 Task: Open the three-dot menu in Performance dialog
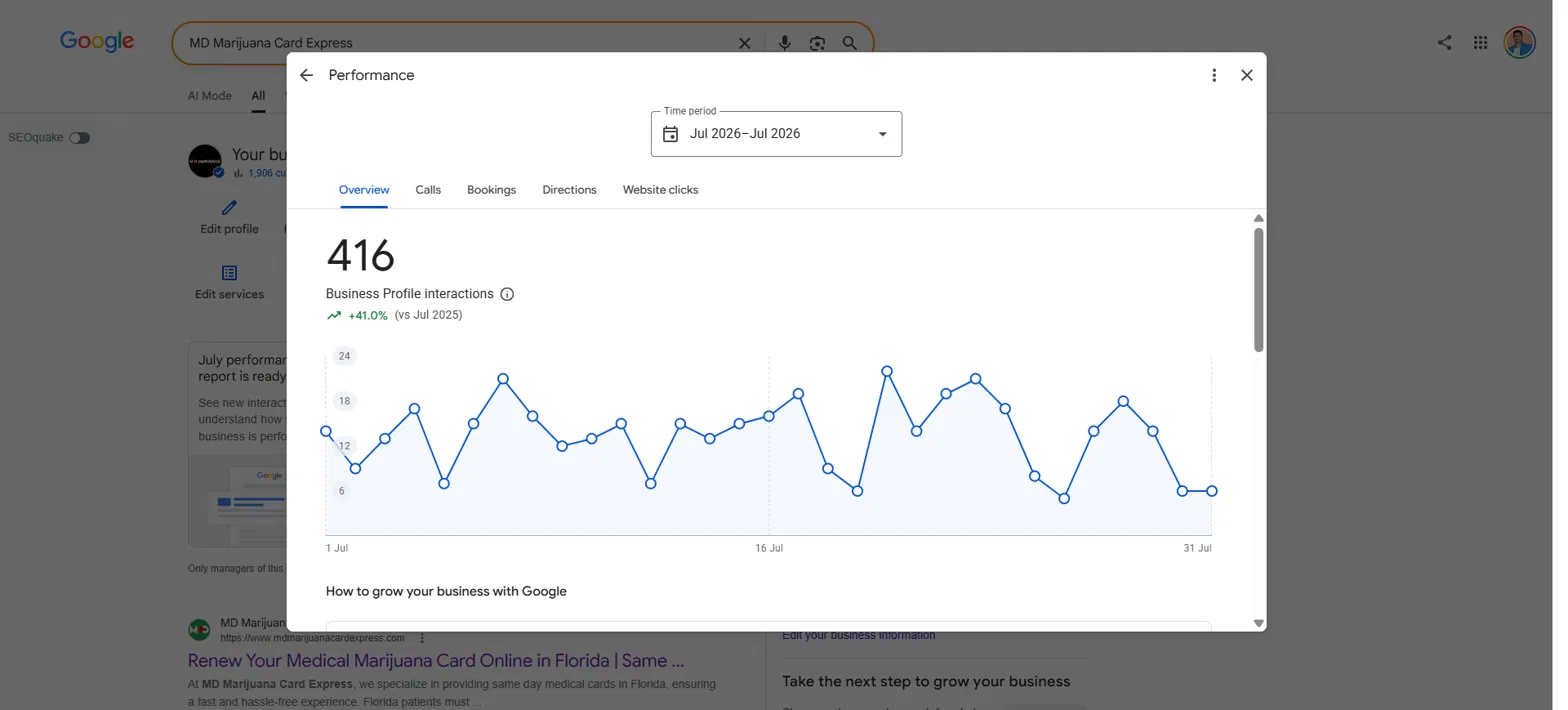click(1214, 75)
